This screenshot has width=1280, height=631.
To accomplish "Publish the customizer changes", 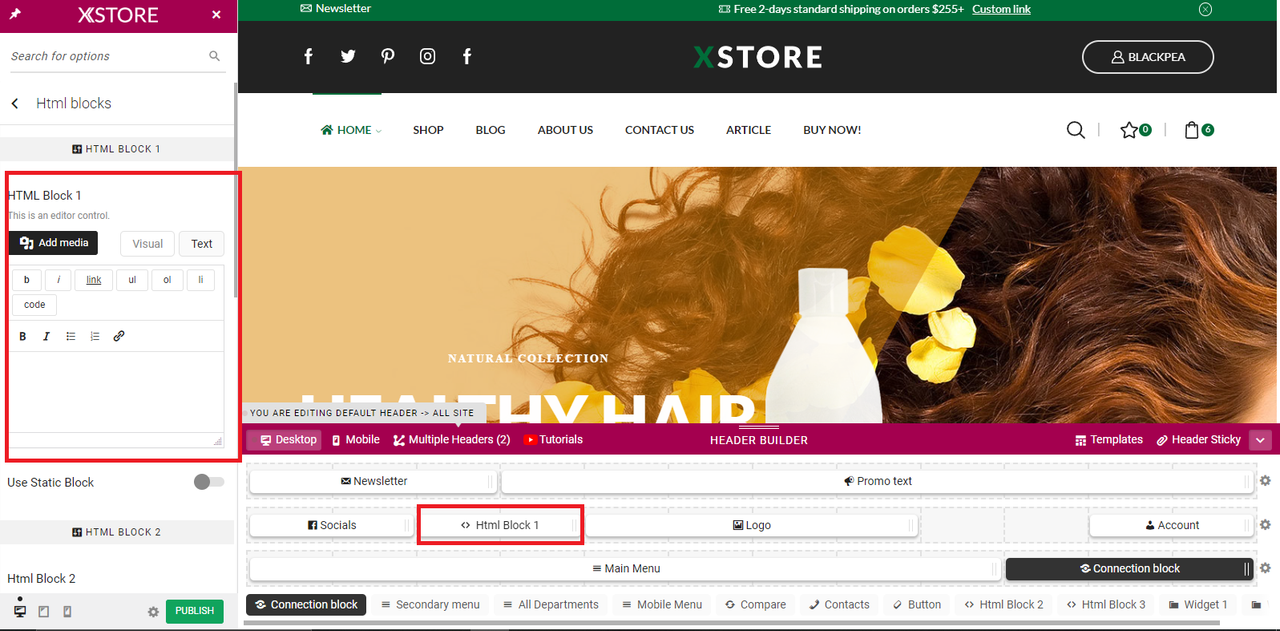I will coord(194,611).
